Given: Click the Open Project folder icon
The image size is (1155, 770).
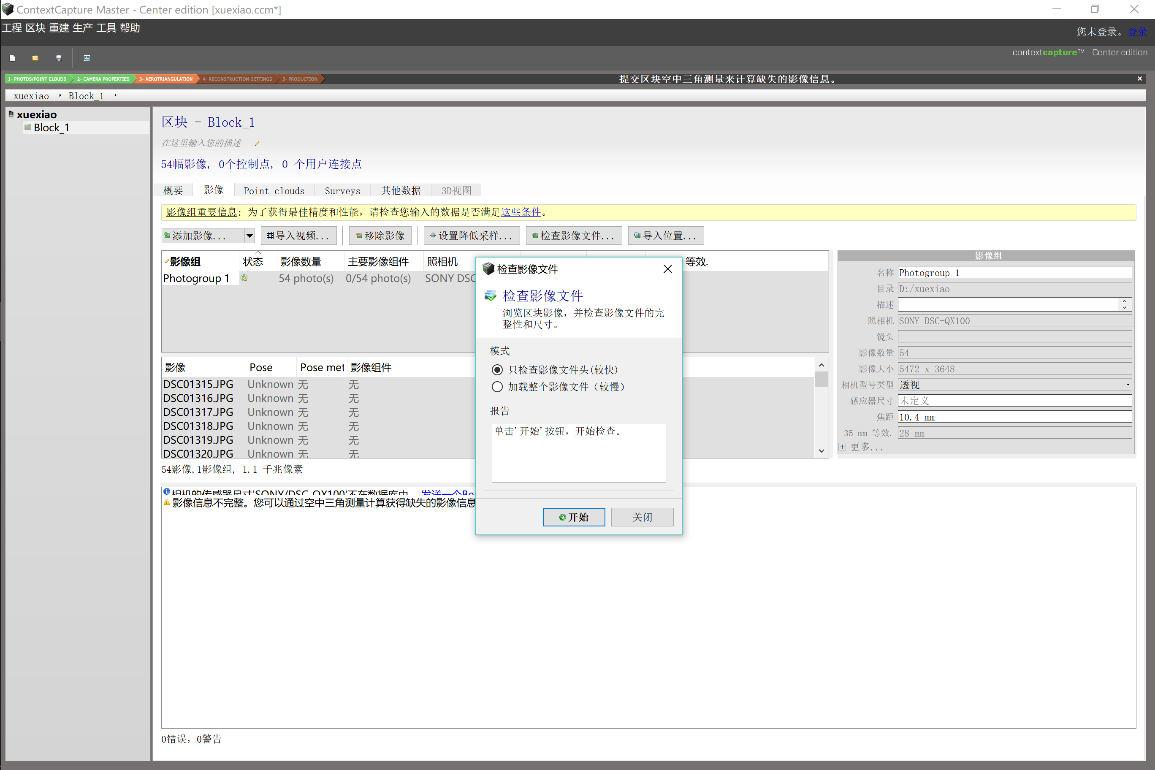Looking at the screenshot, I should click(35, 58).
